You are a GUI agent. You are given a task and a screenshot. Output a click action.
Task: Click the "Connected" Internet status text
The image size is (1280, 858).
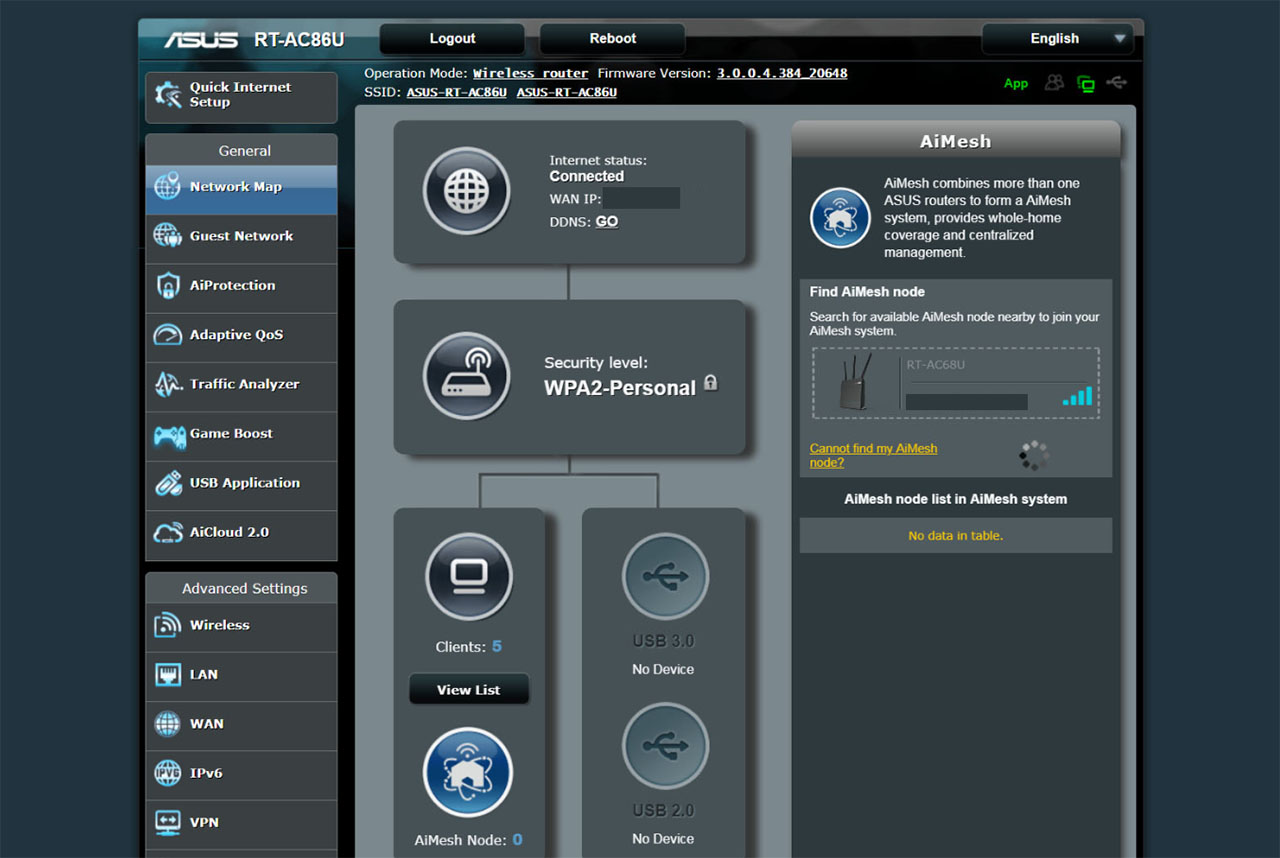pos(587,176)
